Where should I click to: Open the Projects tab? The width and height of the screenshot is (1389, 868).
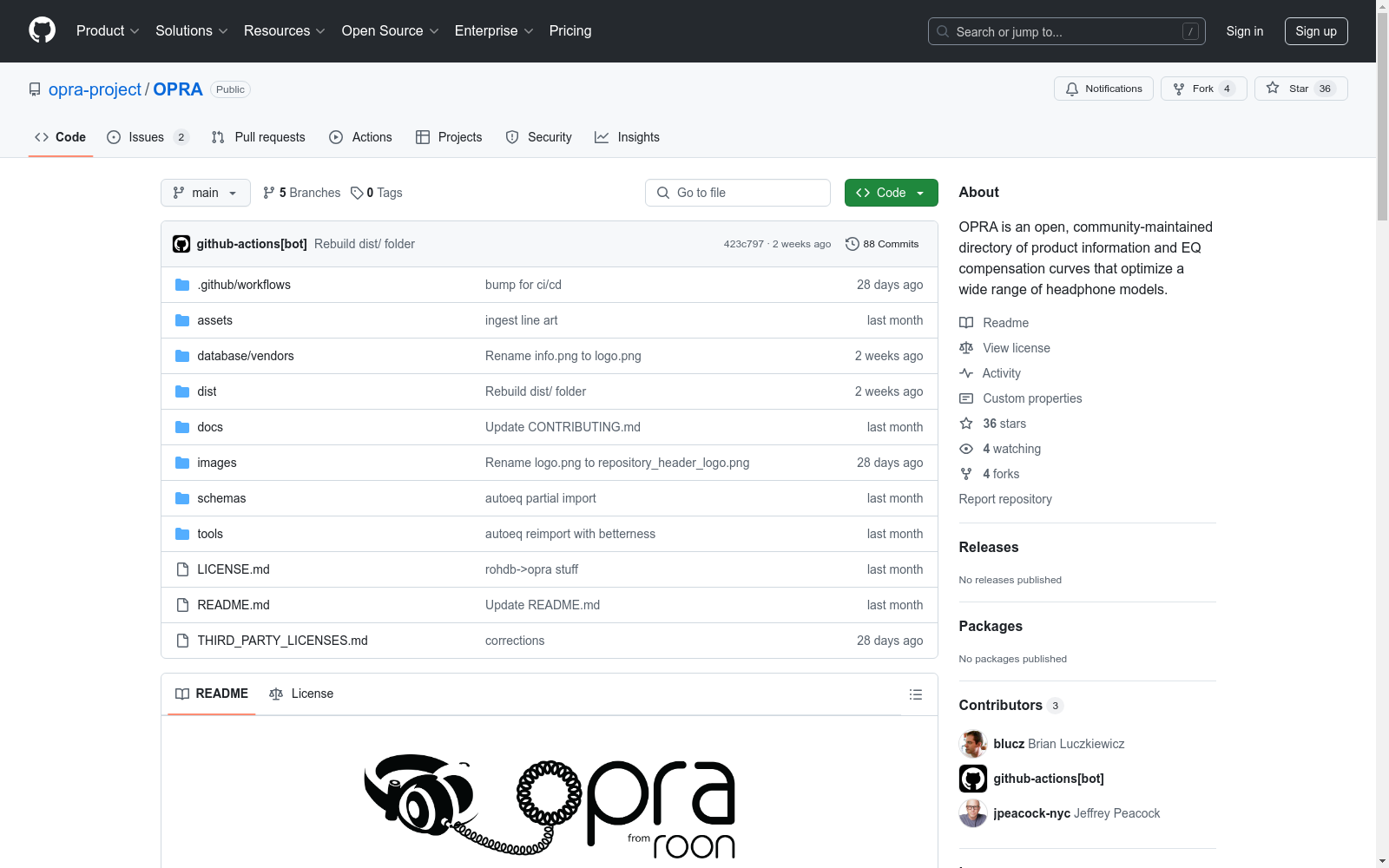click(x=449, y=137)
